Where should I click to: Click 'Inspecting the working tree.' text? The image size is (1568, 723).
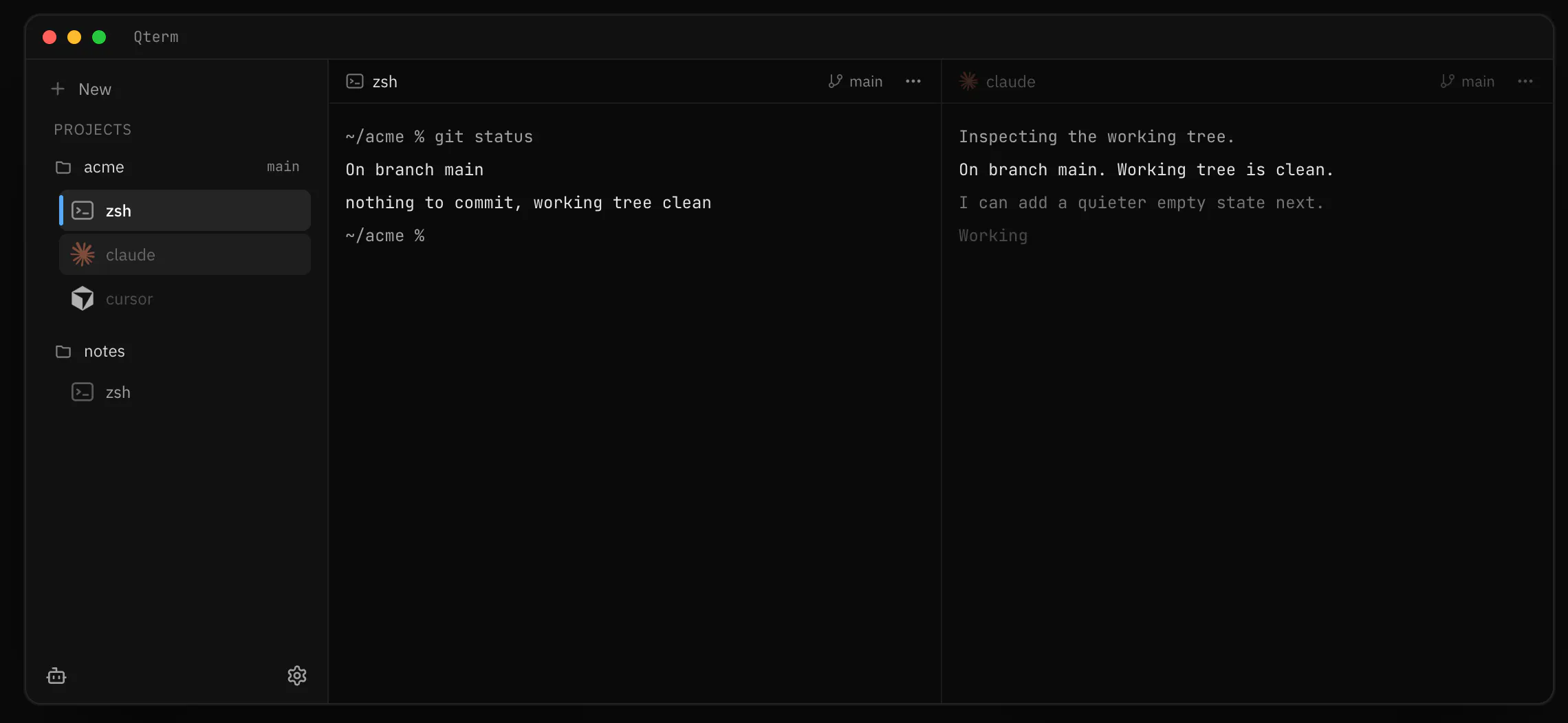tap(1097, 137)
